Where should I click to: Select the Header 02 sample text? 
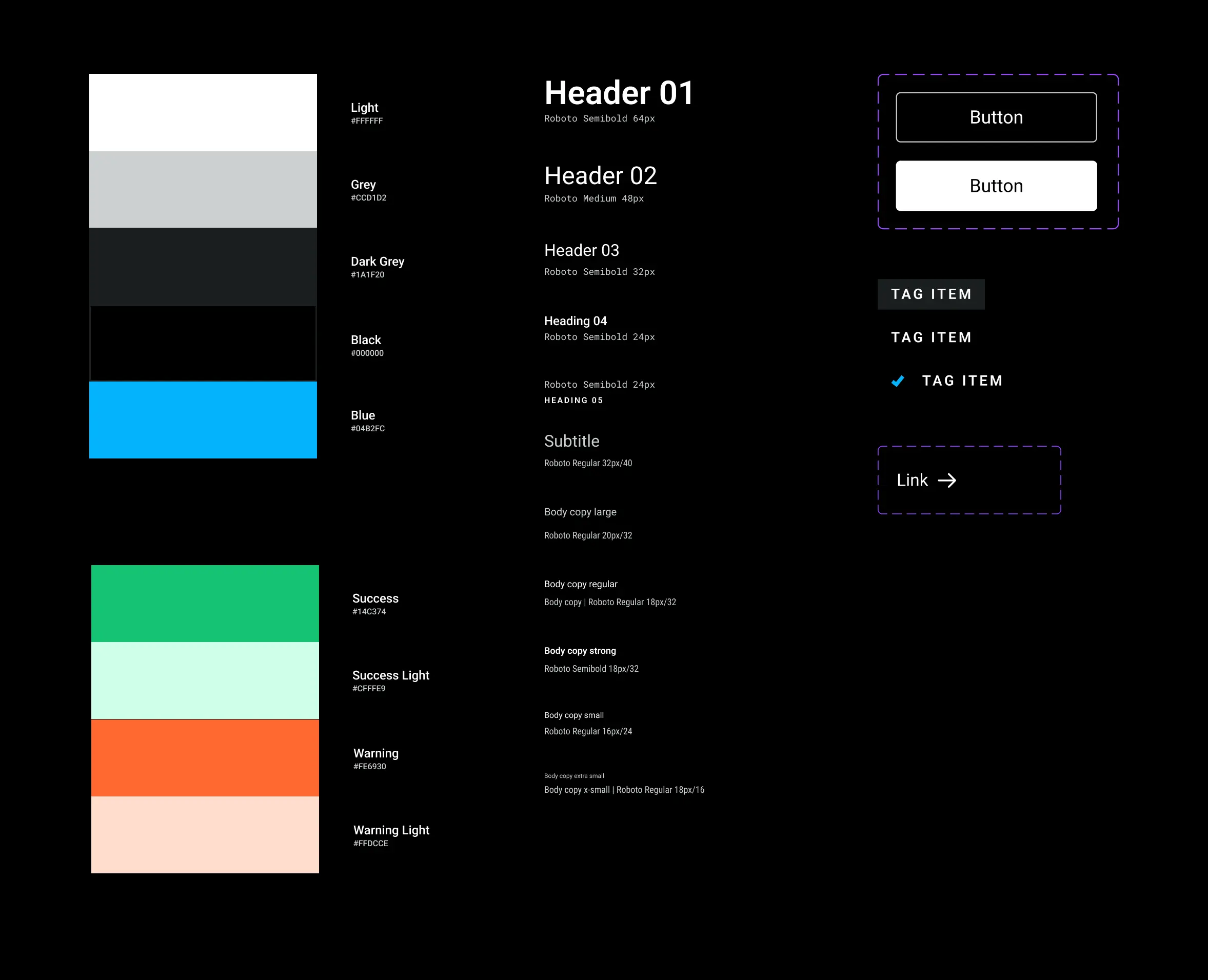(x=600, y=176)
